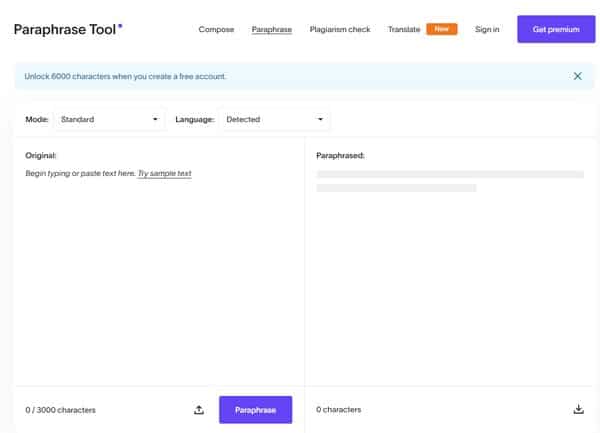The width and height of the screenshot is (600, 433).
Task: Click the 0 characters output counter
Action: [x=339, y=410]
